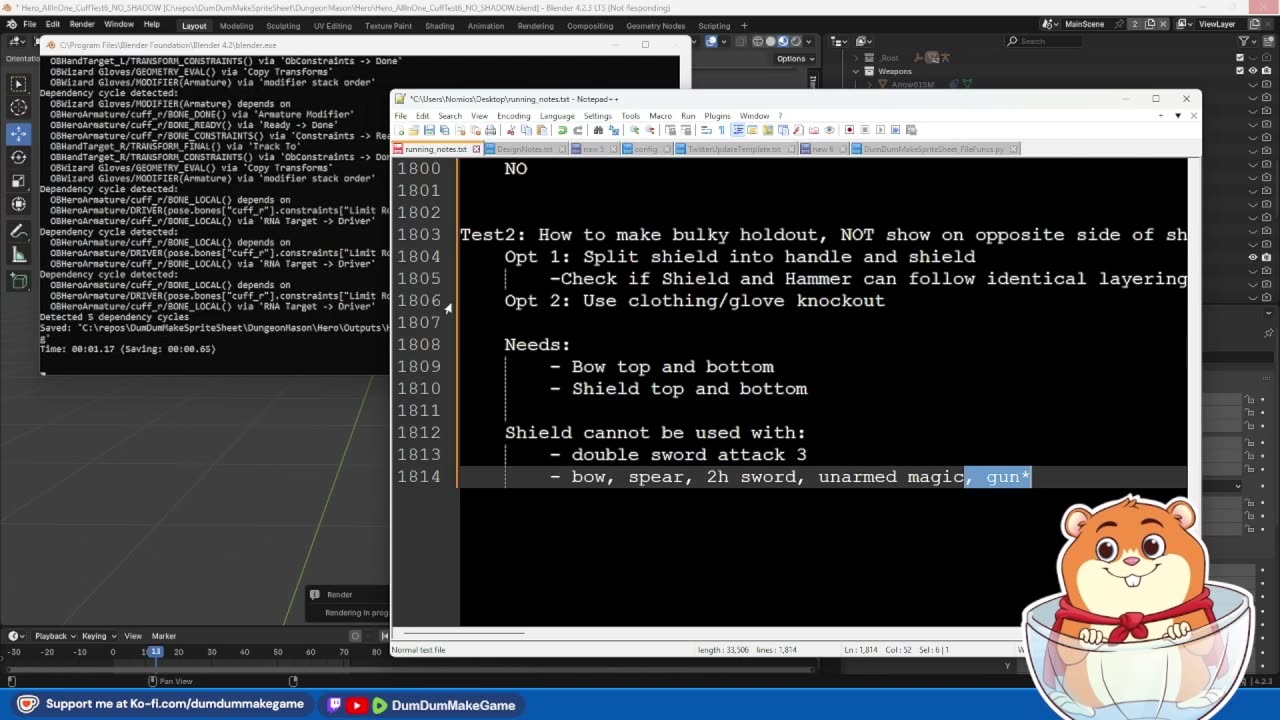Select the Cursor tool in Blender toolbar
The image size is (1280, 720).
click(x=19, y=108)
